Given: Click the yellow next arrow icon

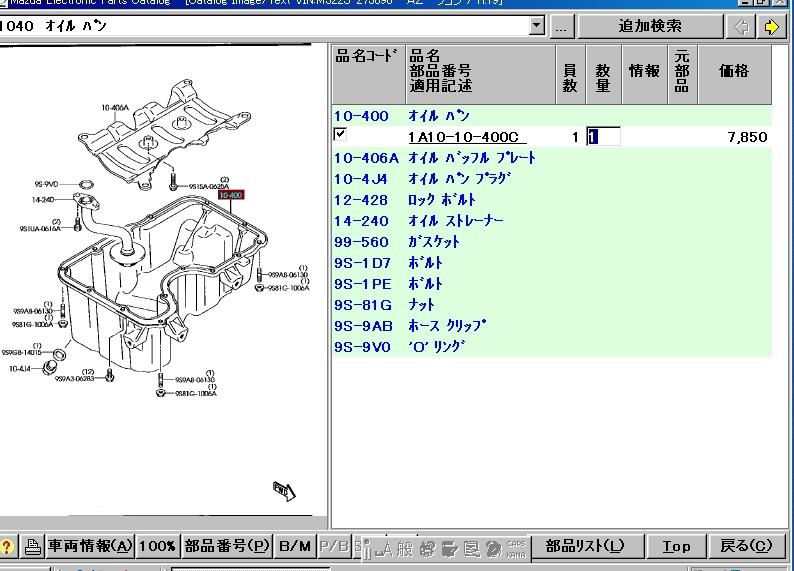Looking at the screenshot, I should 771,27.
